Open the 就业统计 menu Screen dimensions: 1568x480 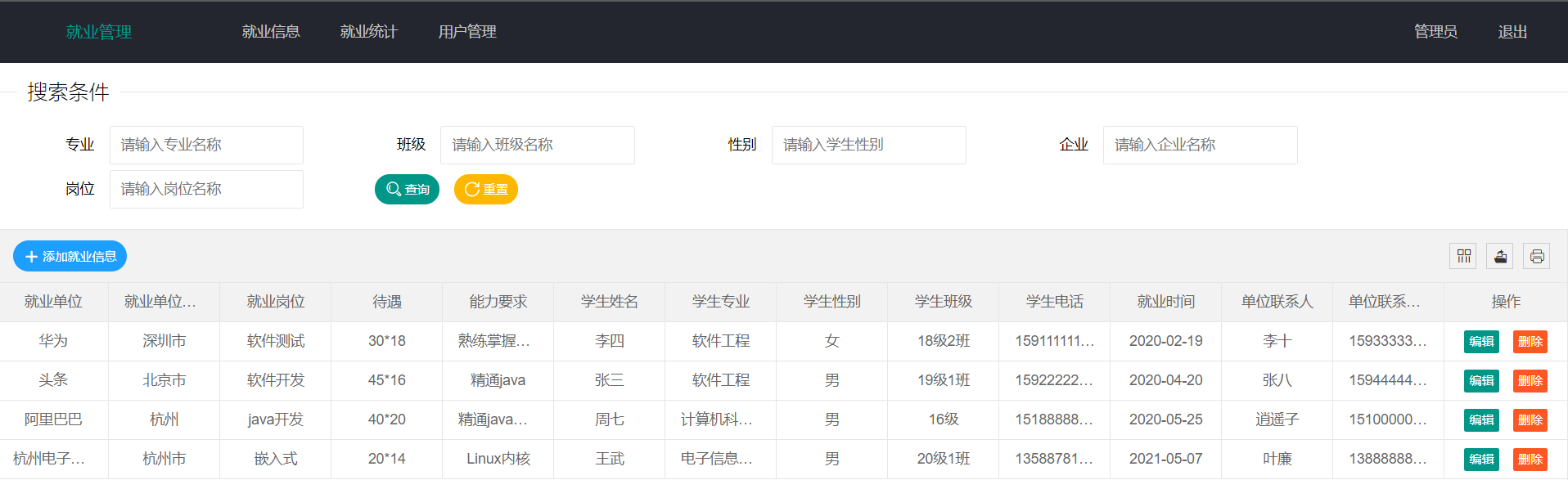[369, 32]
